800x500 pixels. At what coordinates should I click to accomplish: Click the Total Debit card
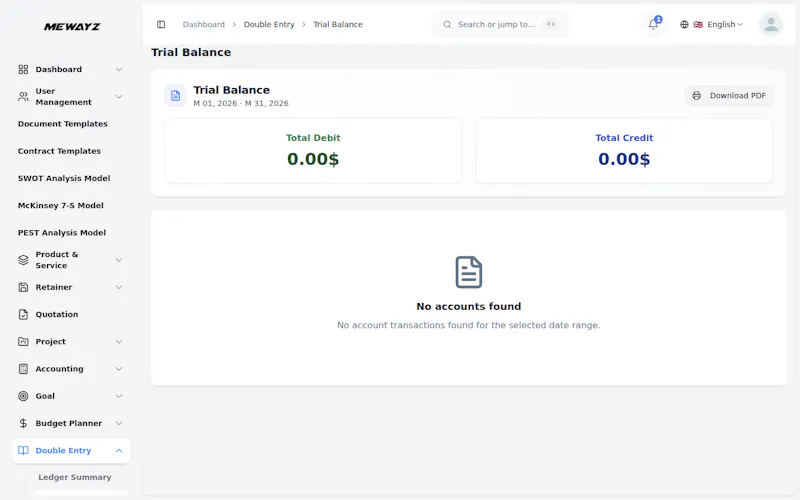(x=313, y=151)
